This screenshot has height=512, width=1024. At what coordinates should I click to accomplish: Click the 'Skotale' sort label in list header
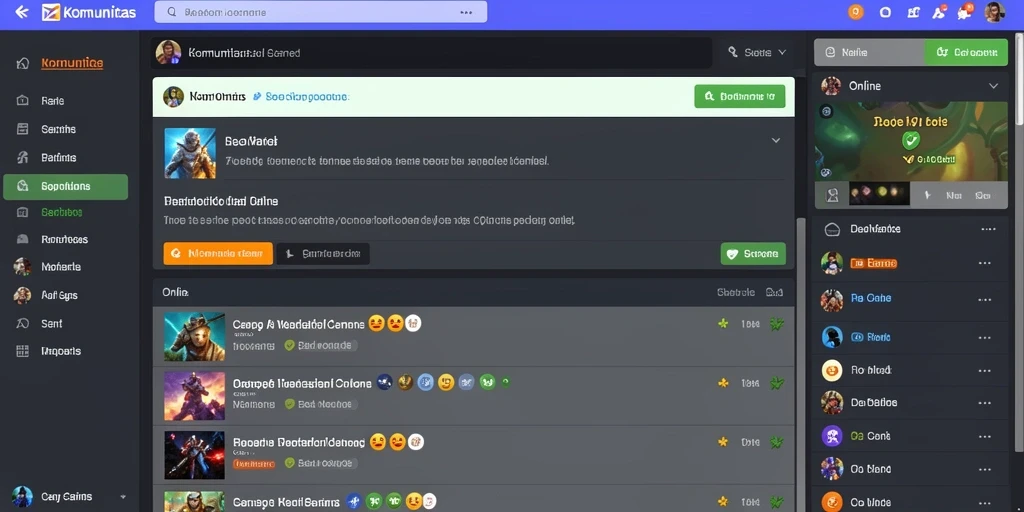735,293
